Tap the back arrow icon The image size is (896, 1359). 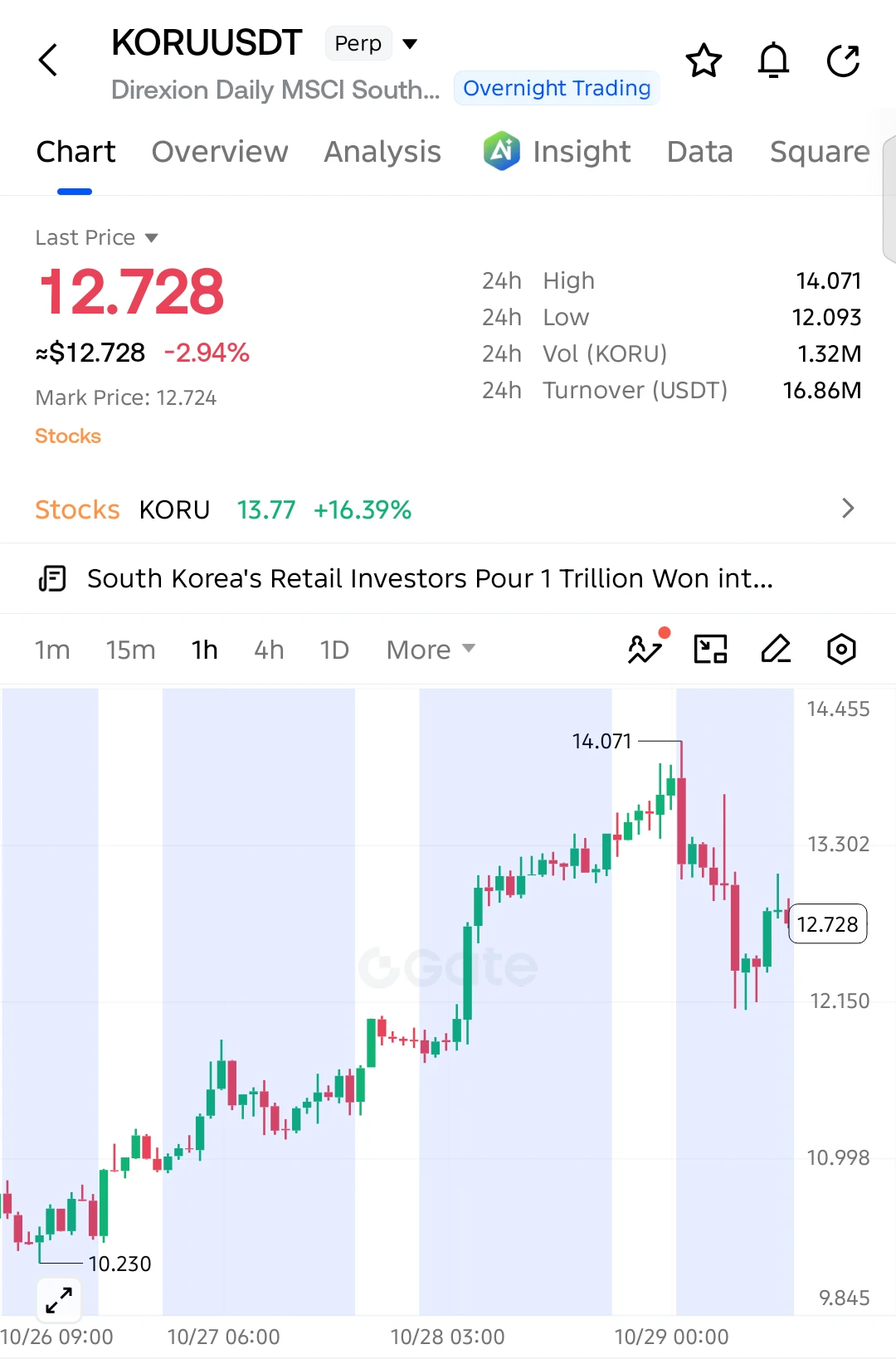pos(49,60)
